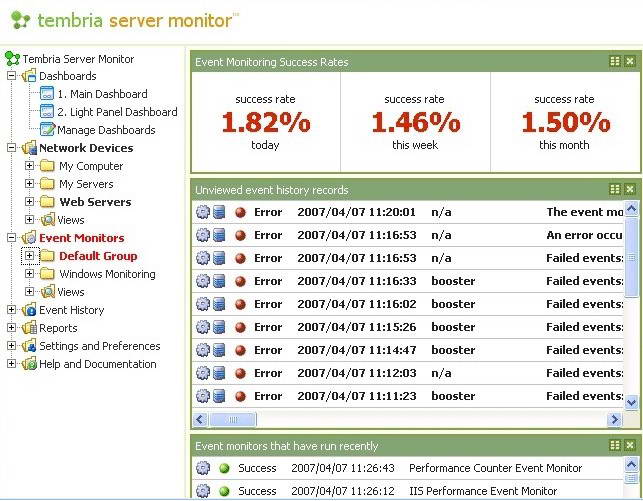643x501 pixels.
Task: Click the green status dot for IIS Performance Event Monitor
Action: click(224, 491)
